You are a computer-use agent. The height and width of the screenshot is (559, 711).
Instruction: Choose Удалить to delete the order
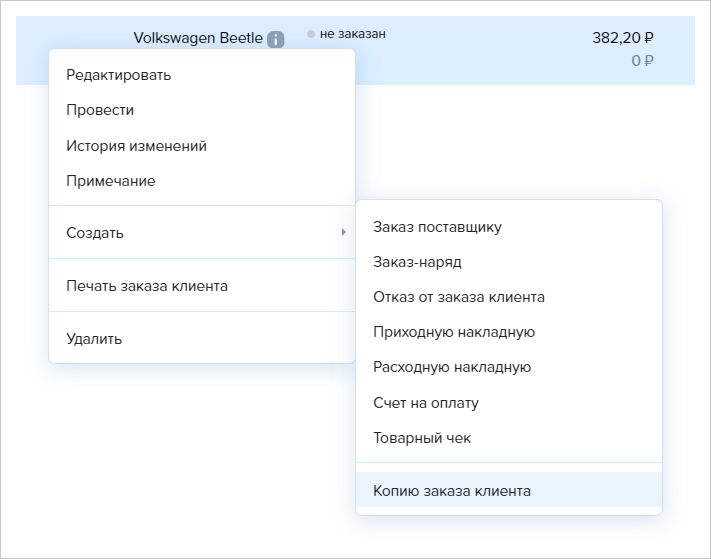94,339
